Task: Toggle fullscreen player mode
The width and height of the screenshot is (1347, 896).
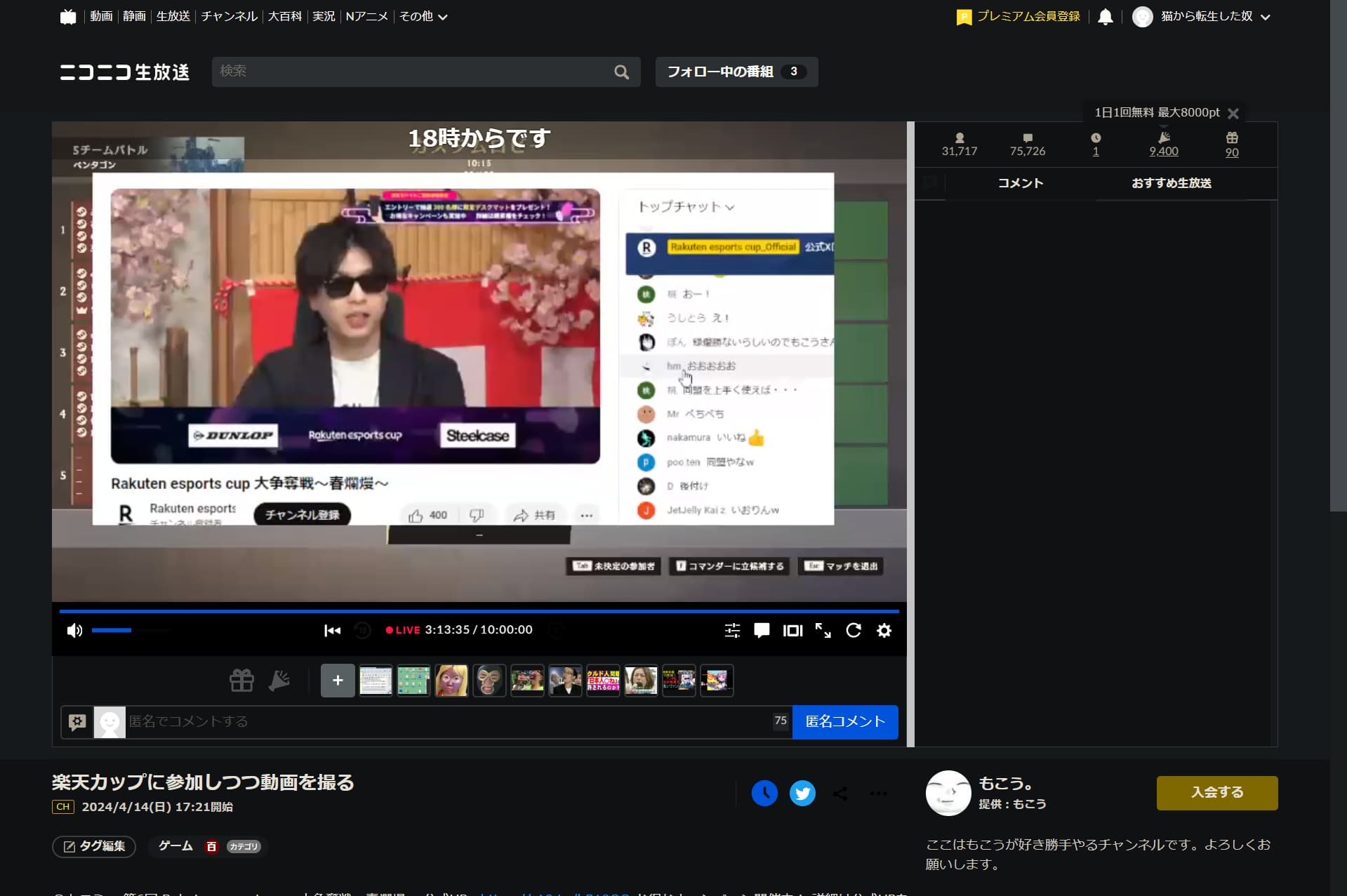Action: [823, 630]
